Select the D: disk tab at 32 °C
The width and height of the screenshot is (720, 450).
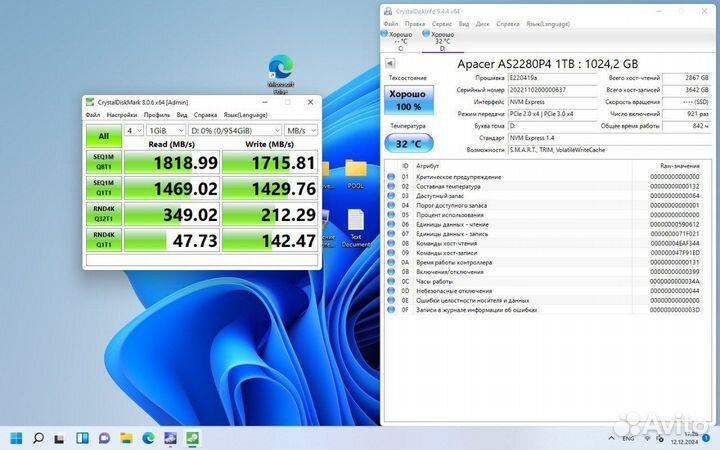pyautogui.click(x=442, y=40)
